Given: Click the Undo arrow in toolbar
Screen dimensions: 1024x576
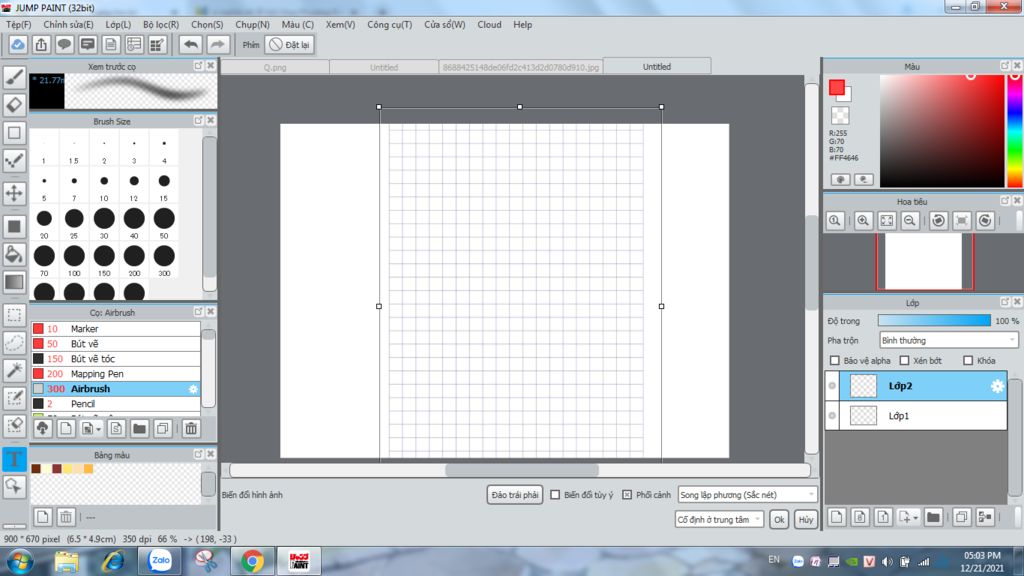Looking at the screenshot, I should pyautogui.click(x=191, y=44).
